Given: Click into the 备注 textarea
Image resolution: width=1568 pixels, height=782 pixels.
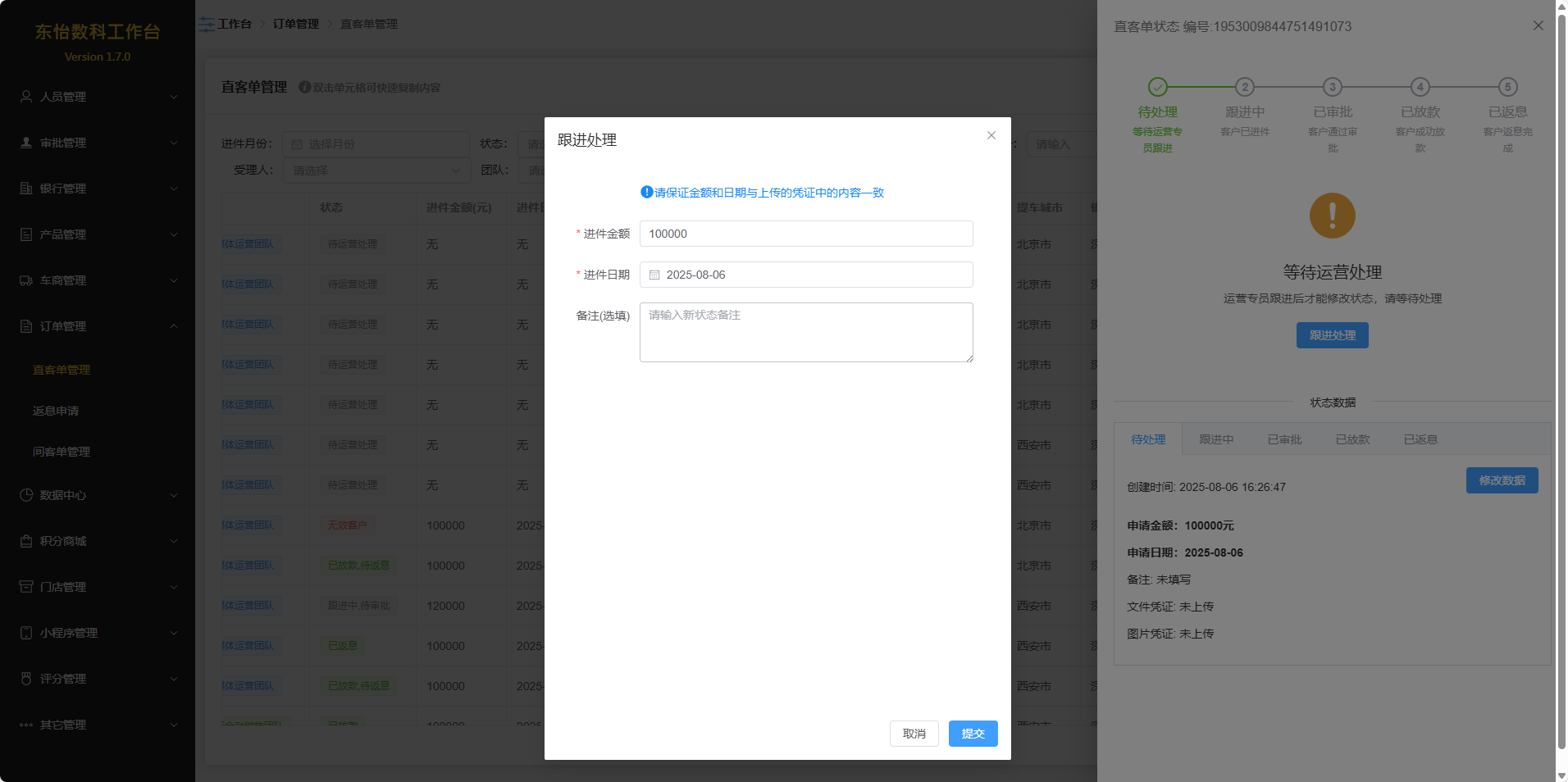Looking at the screenshot, I should pyautogui.click(x=806, y=332).
